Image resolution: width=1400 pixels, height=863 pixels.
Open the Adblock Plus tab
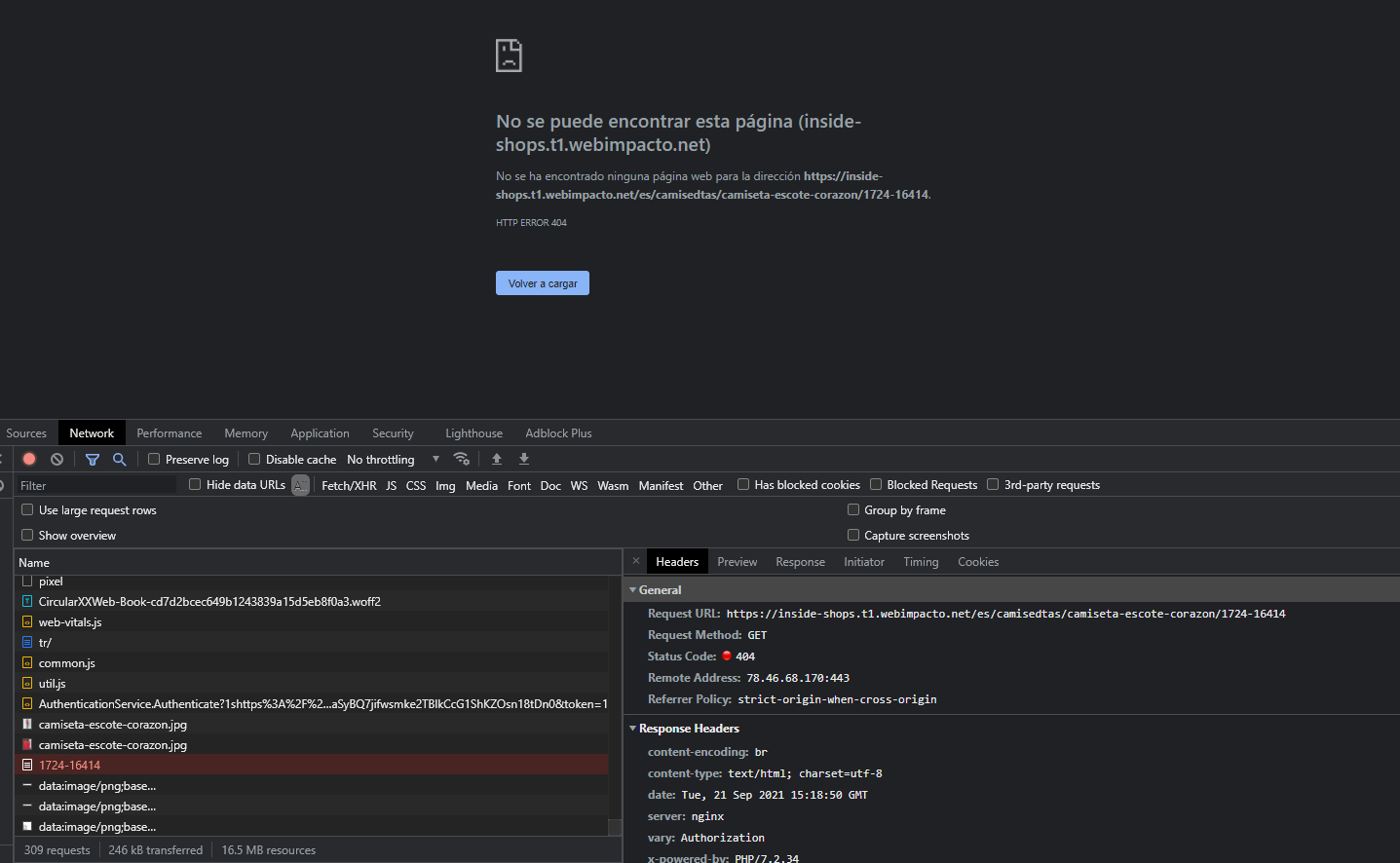click(558, 433)
